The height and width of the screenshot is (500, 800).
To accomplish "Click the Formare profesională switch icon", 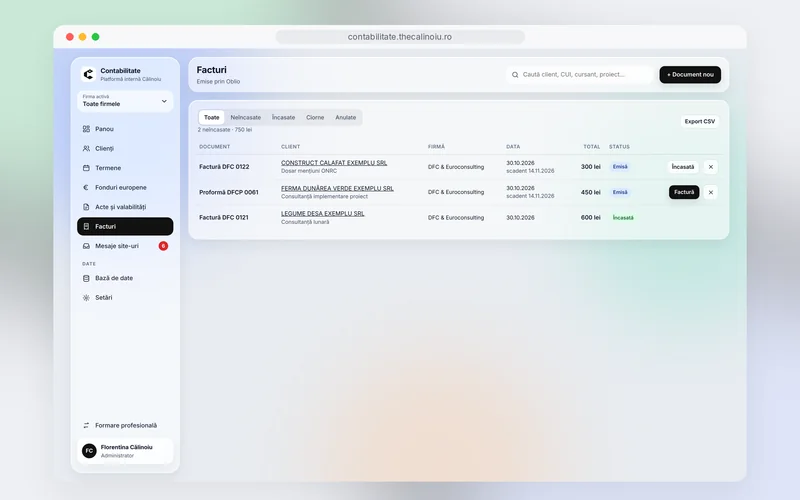I will click(86, 425).
